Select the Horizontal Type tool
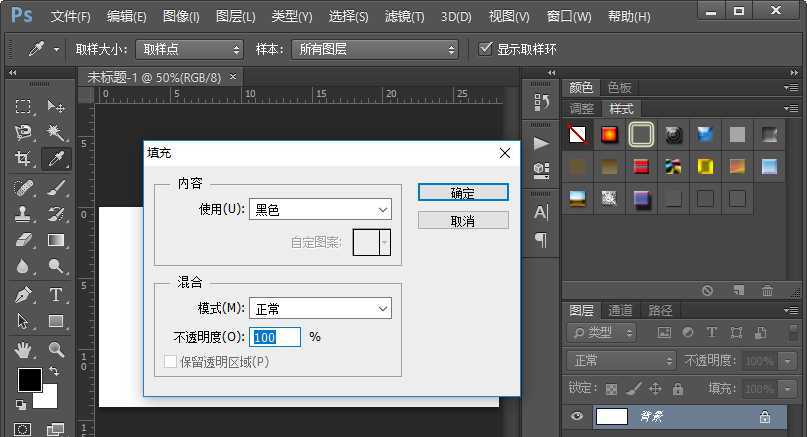 pyautogui.click(x=56, y=295)
